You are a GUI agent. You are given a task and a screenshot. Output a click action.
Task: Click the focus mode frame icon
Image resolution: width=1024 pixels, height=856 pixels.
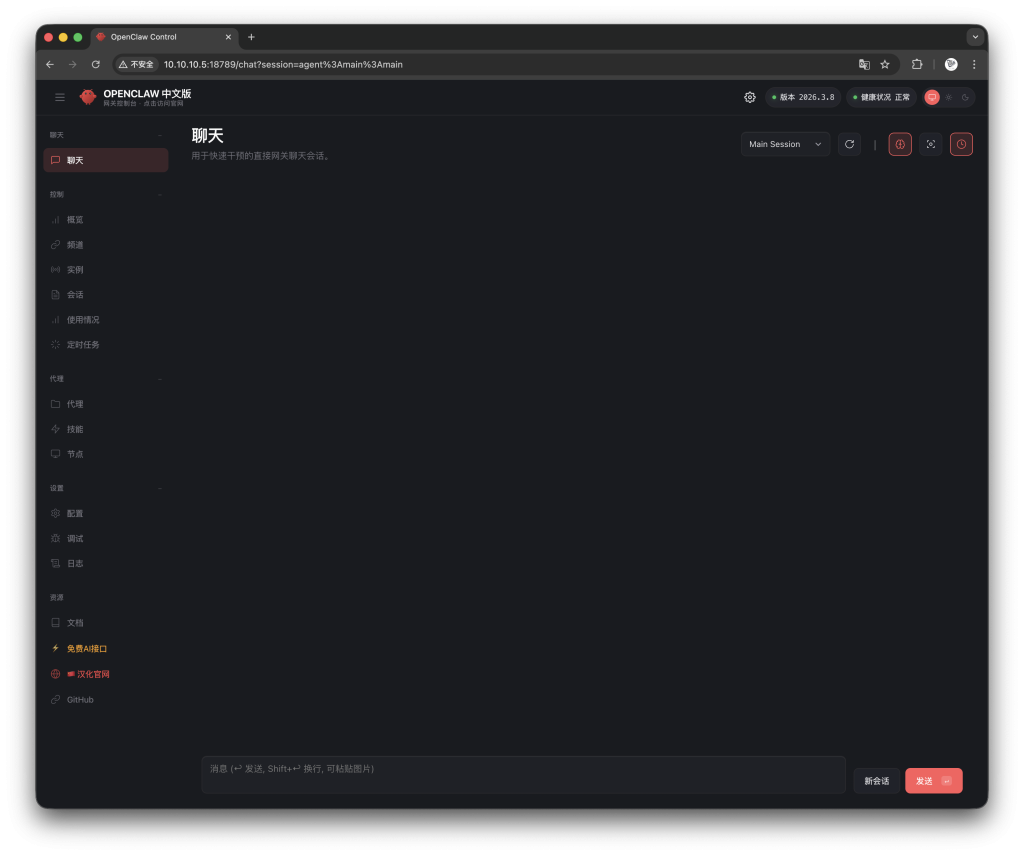930,144
